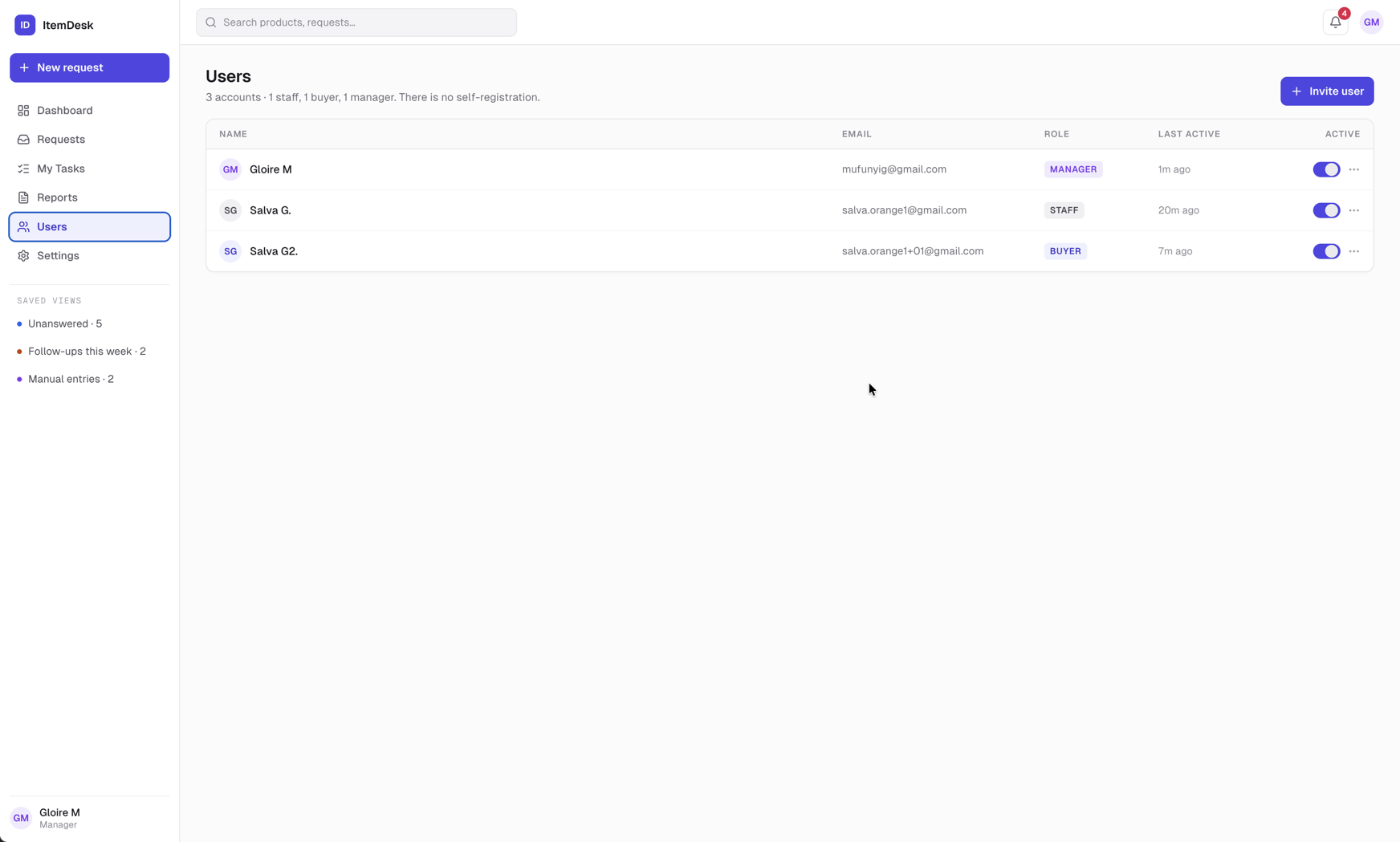Click the Users page heading
The height and width of the screenshot is (842, 1400).
pyautogui.click(x=228, y=76)
